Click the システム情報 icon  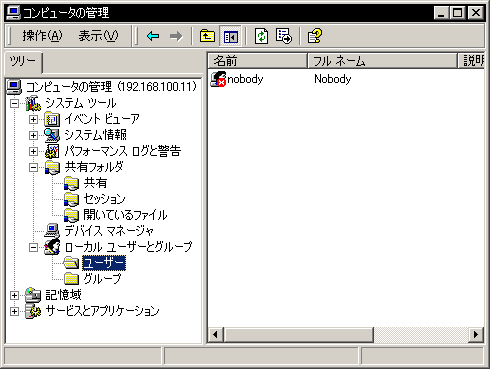click(x=52, y=135)
